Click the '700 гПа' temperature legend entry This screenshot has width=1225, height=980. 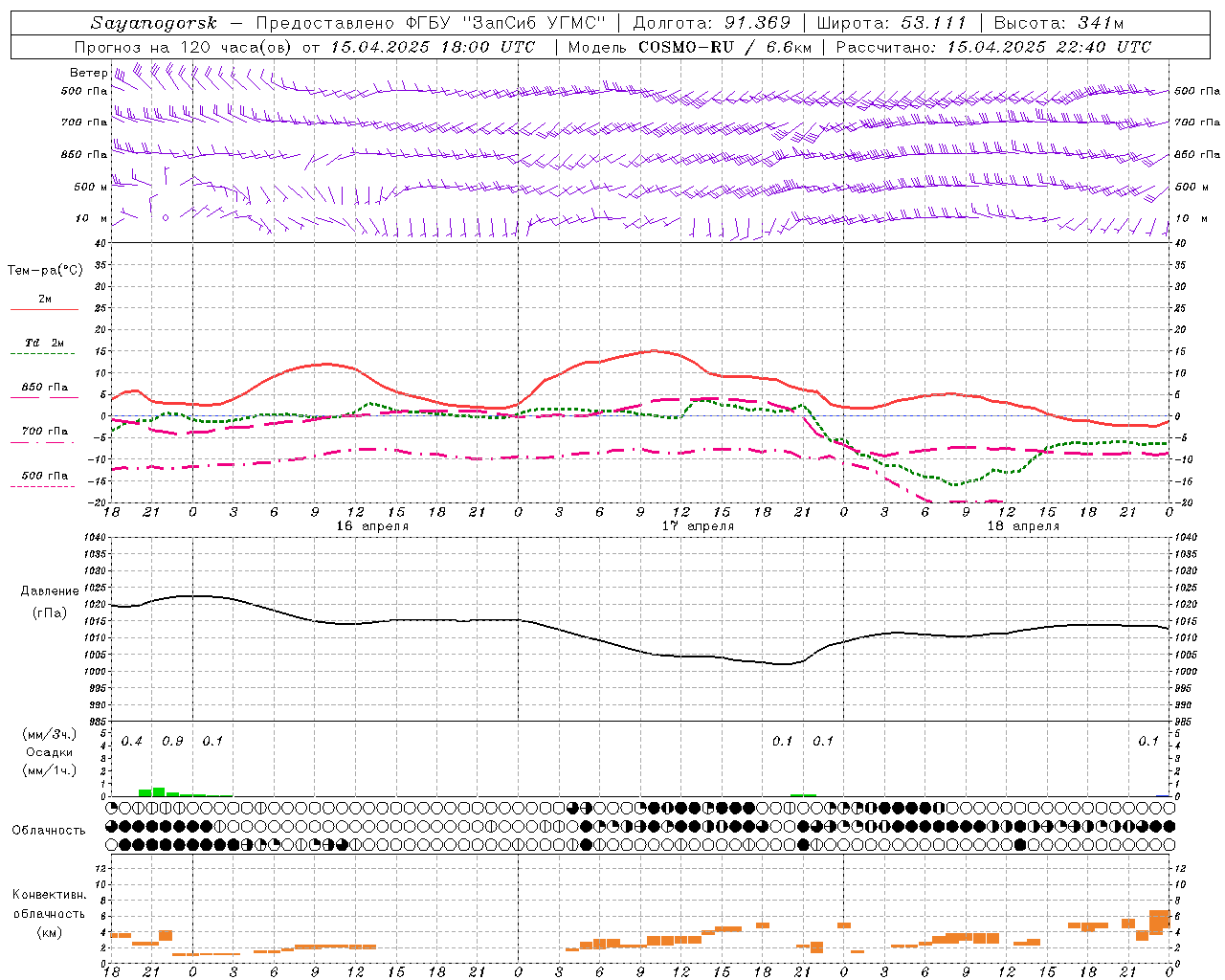(x=44, y=431)
